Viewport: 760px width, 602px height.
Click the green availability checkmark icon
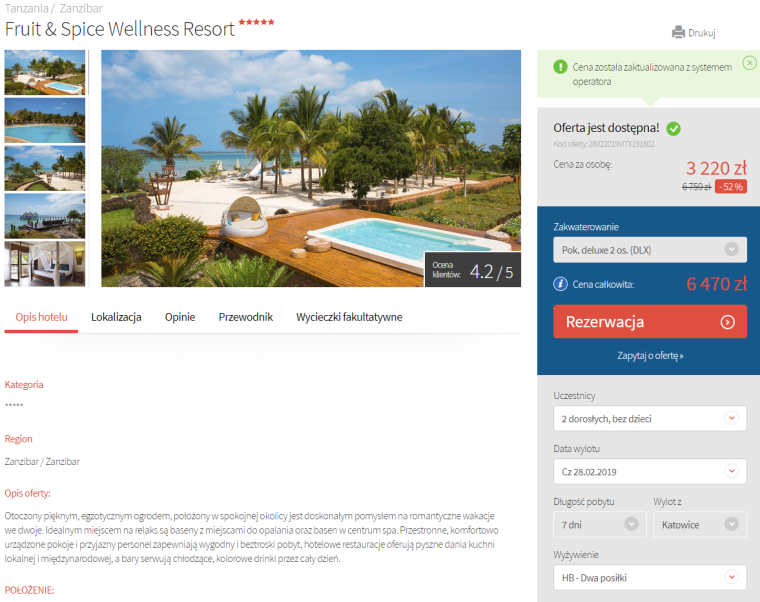click(x=673, y=128)
